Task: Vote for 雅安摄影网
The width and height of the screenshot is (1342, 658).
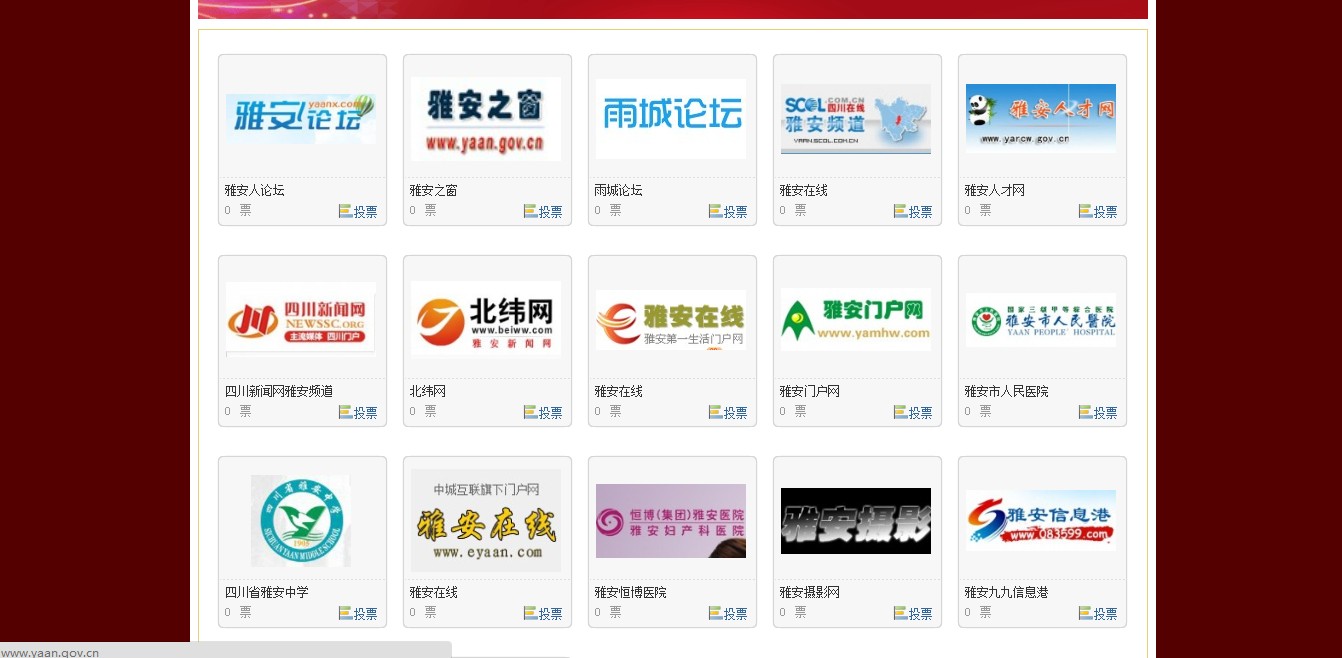Action: pyautogui.click(x=913, y=614)
